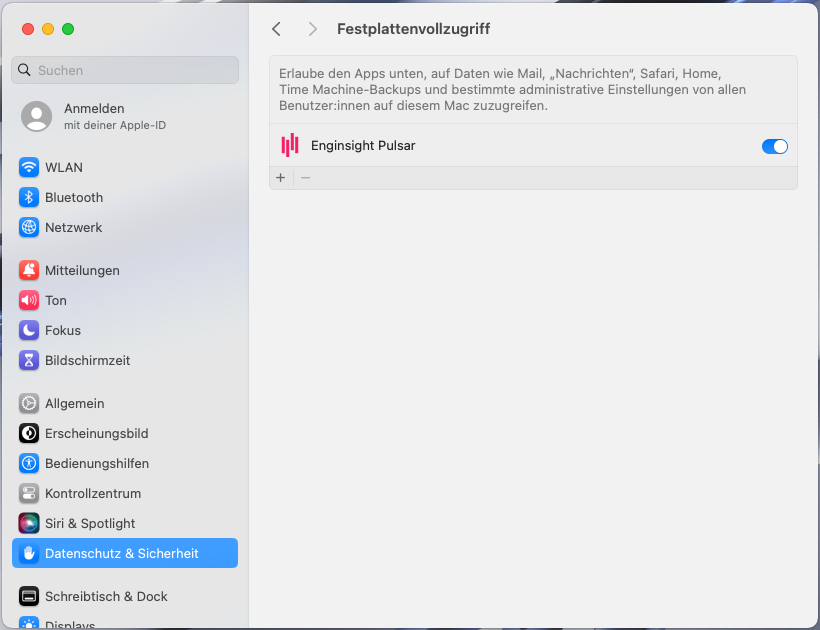The height and width of the screenshot is (630, 820).
Task: Remove app with the minus button
Action: click(306, 177)
